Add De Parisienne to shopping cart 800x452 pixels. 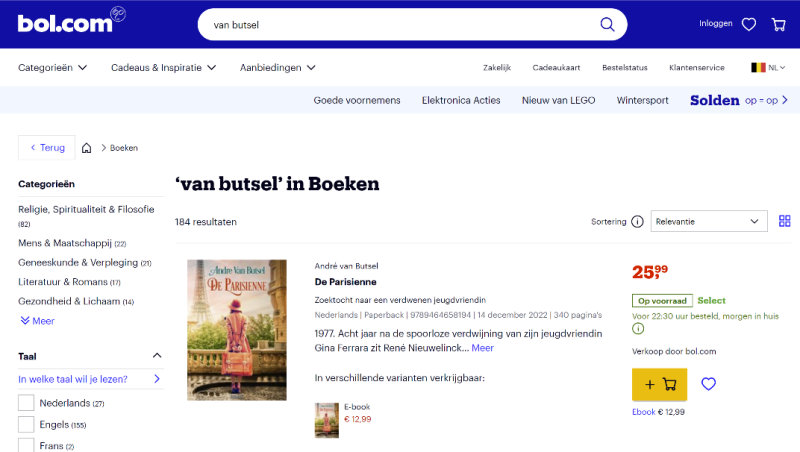click(x=659, y=384)
